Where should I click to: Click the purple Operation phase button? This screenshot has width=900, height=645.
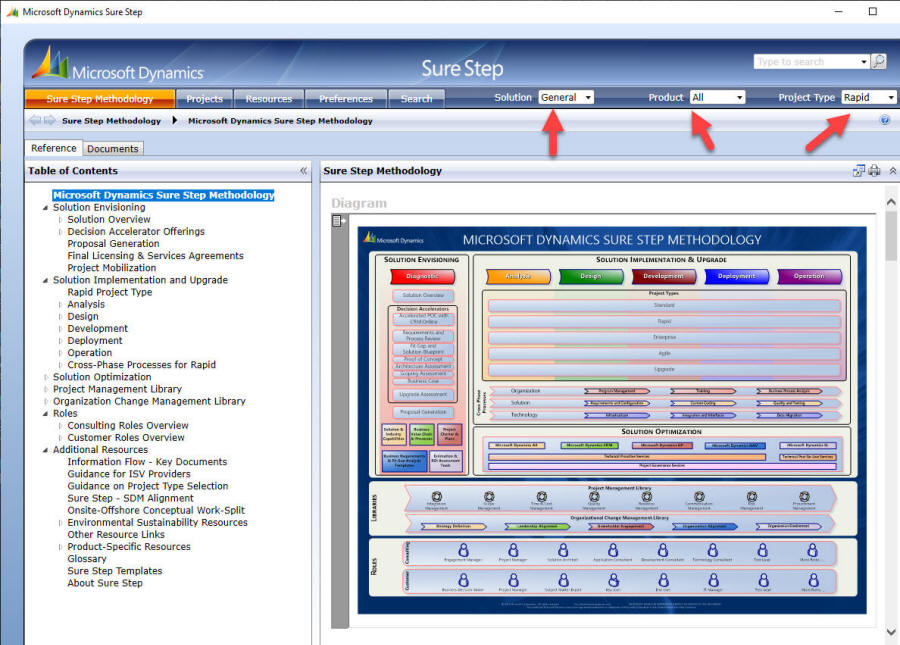(x=809, y=277)
